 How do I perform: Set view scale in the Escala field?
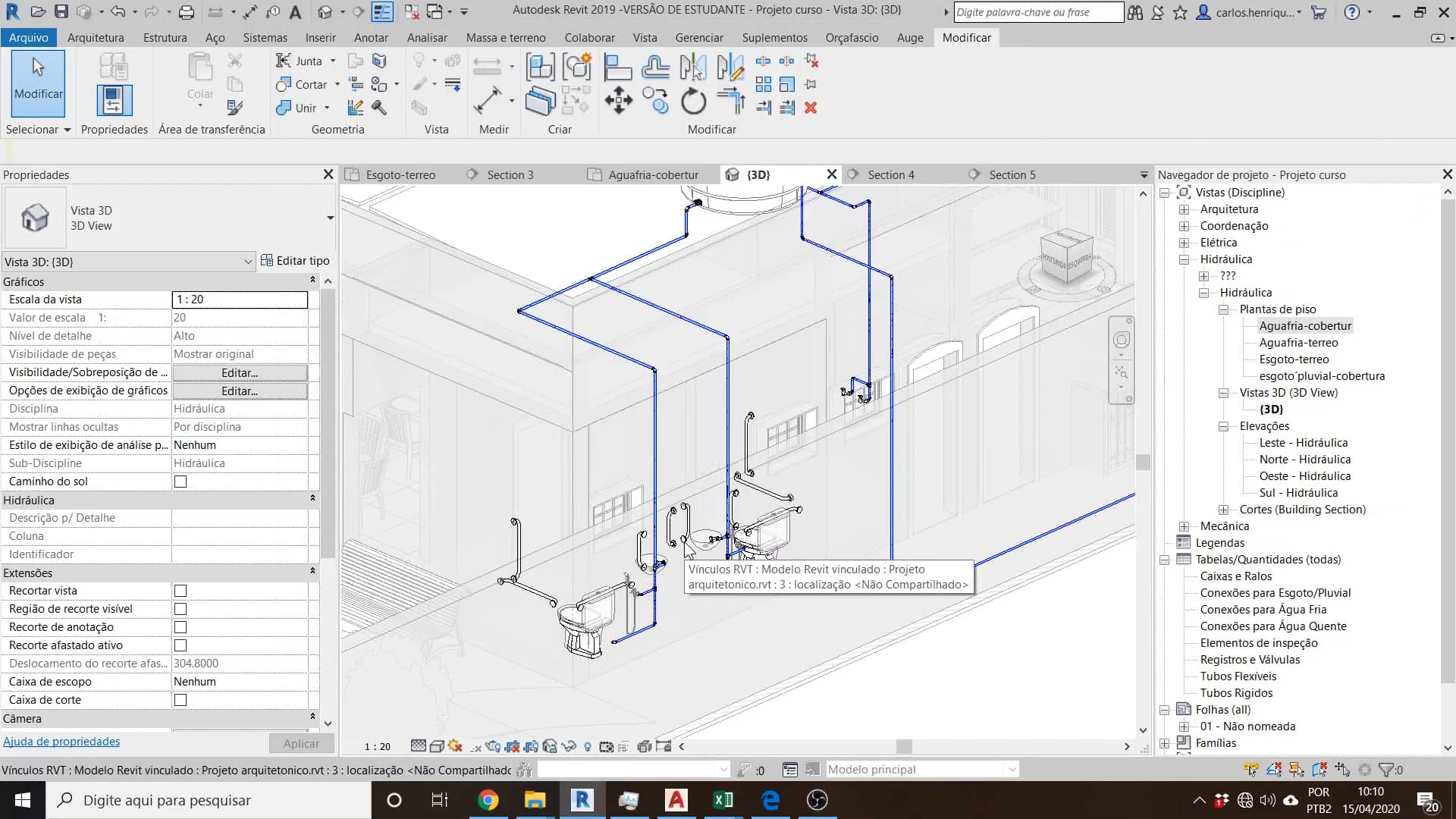point(239,299)
